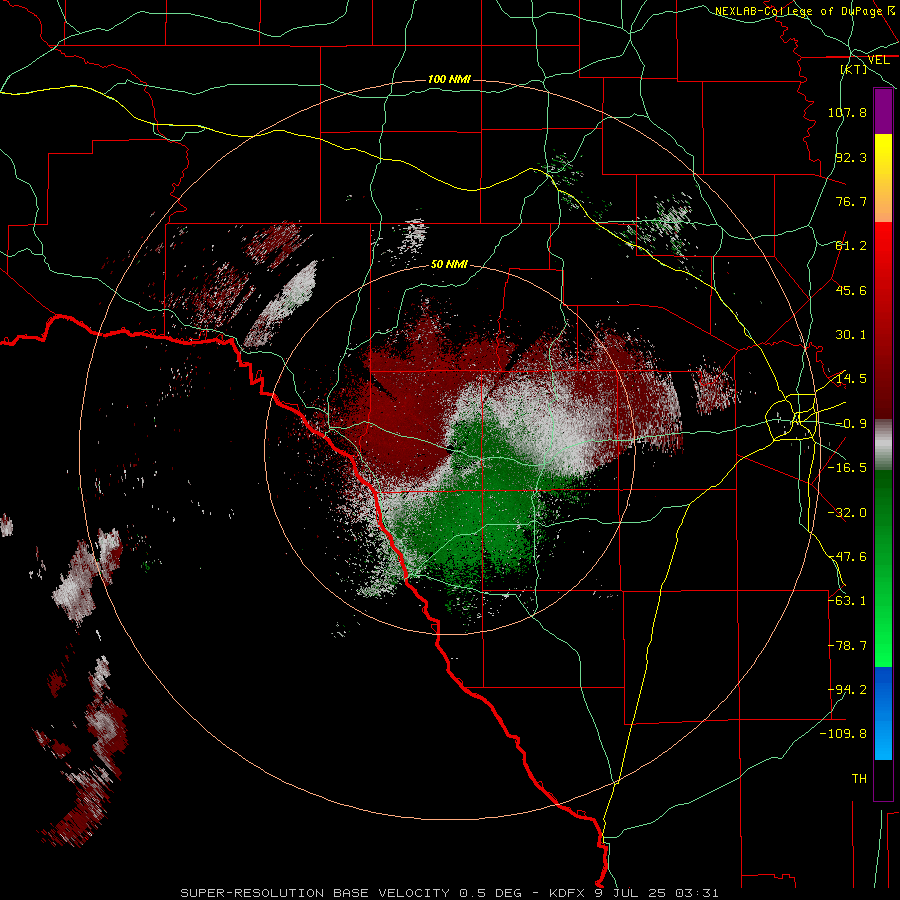The width and height of the screenshot is (900, 900).
Task: Click the purple segment of velocity color bar
Action: [883, 111]
